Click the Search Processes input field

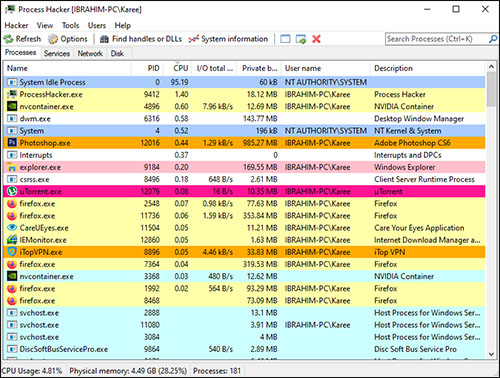click(x=437, y=39)
